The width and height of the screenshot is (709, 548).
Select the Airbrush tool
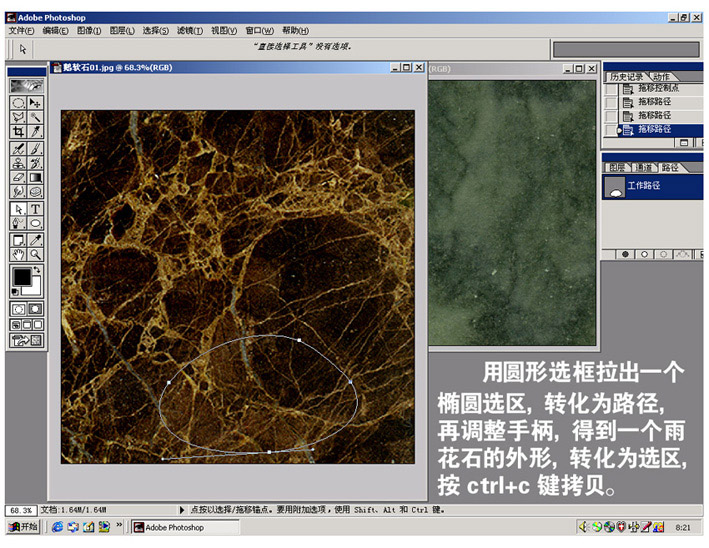click(x=18, y=149)
